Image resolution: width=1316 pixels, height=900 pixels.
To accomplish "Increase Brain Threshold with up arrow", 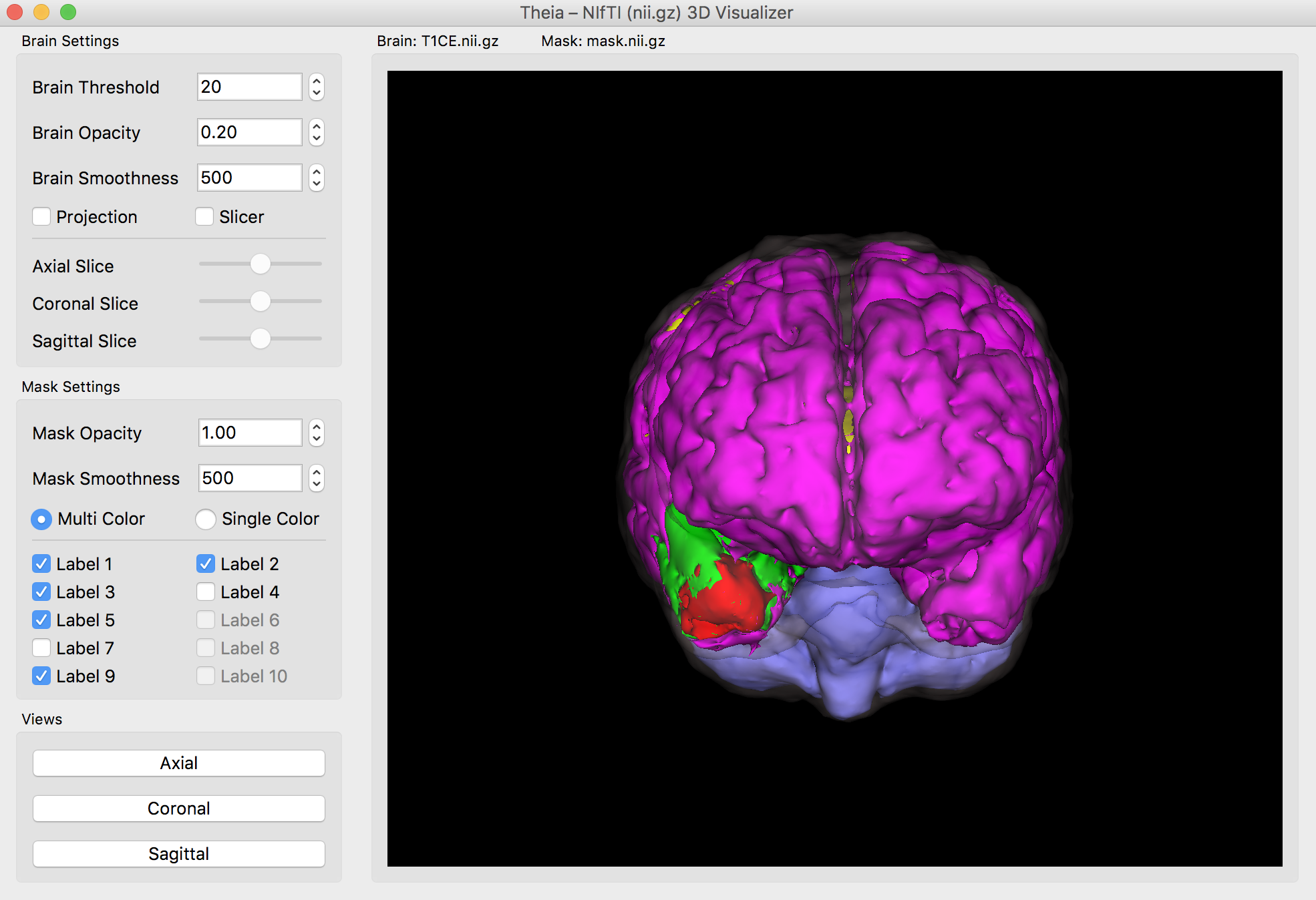I will click(317, 81).
